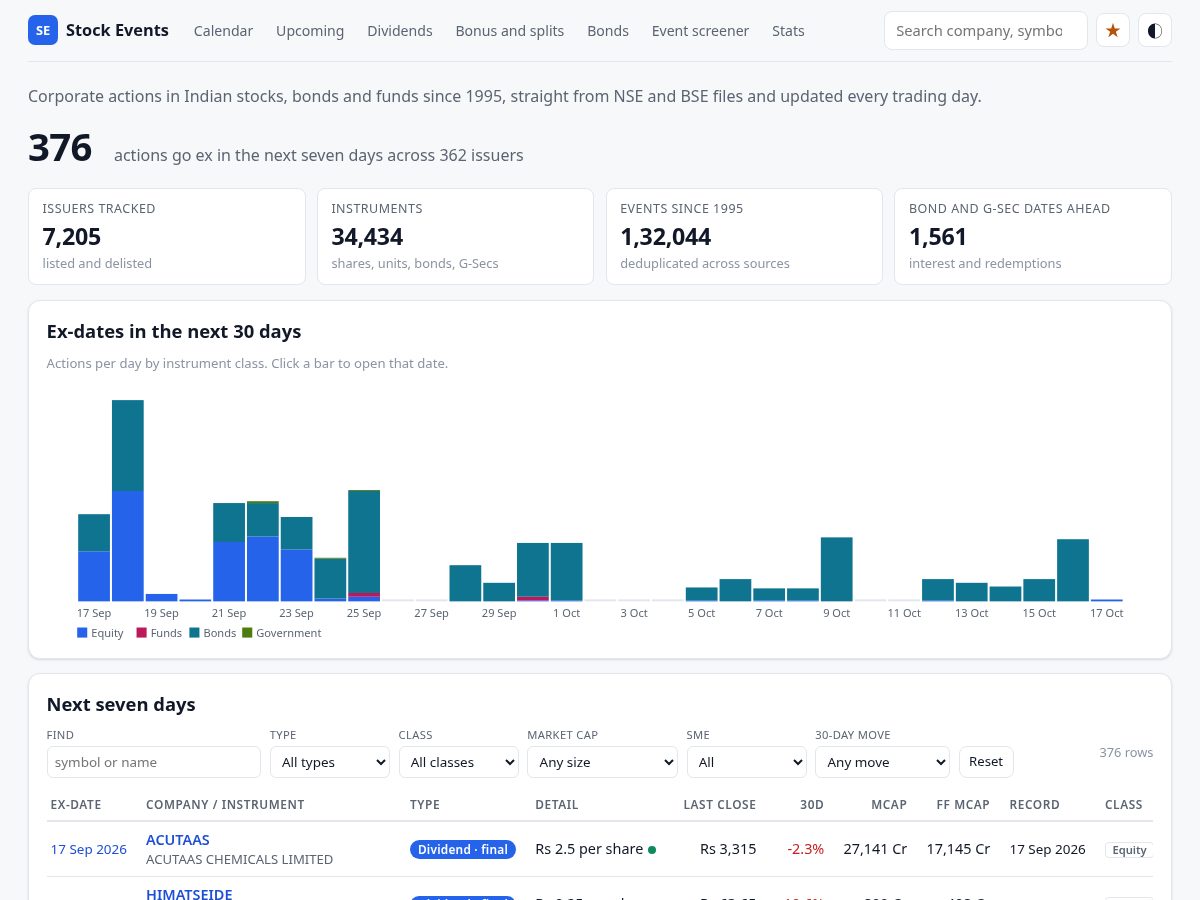Screen dimensions: 1200x900
Task: Click the Bond and G-Sec Dates Ahead card
Action: pos(1033,237)
